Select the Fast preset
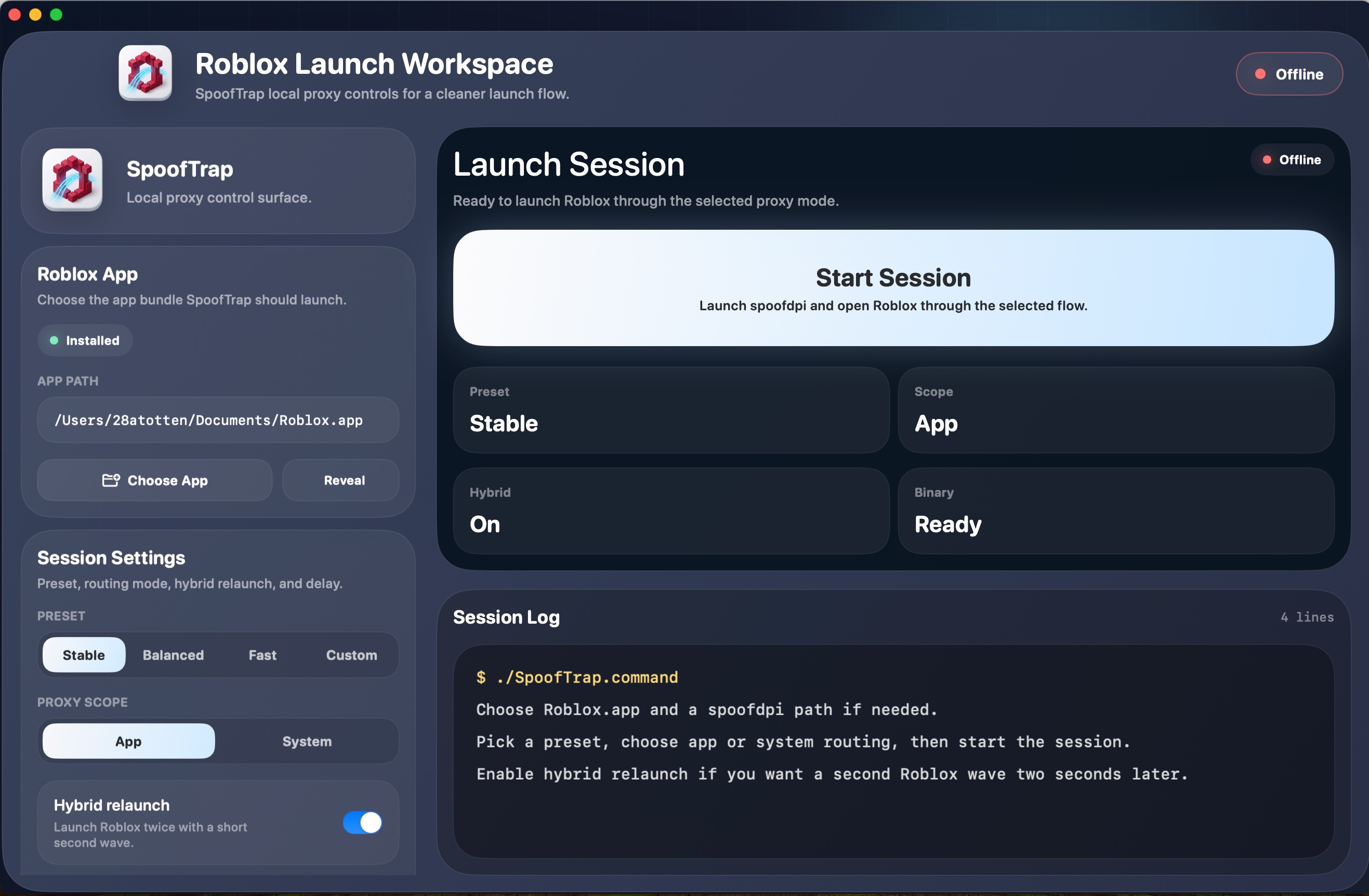This screenshot has width=1369, height=896. (262, 654)
